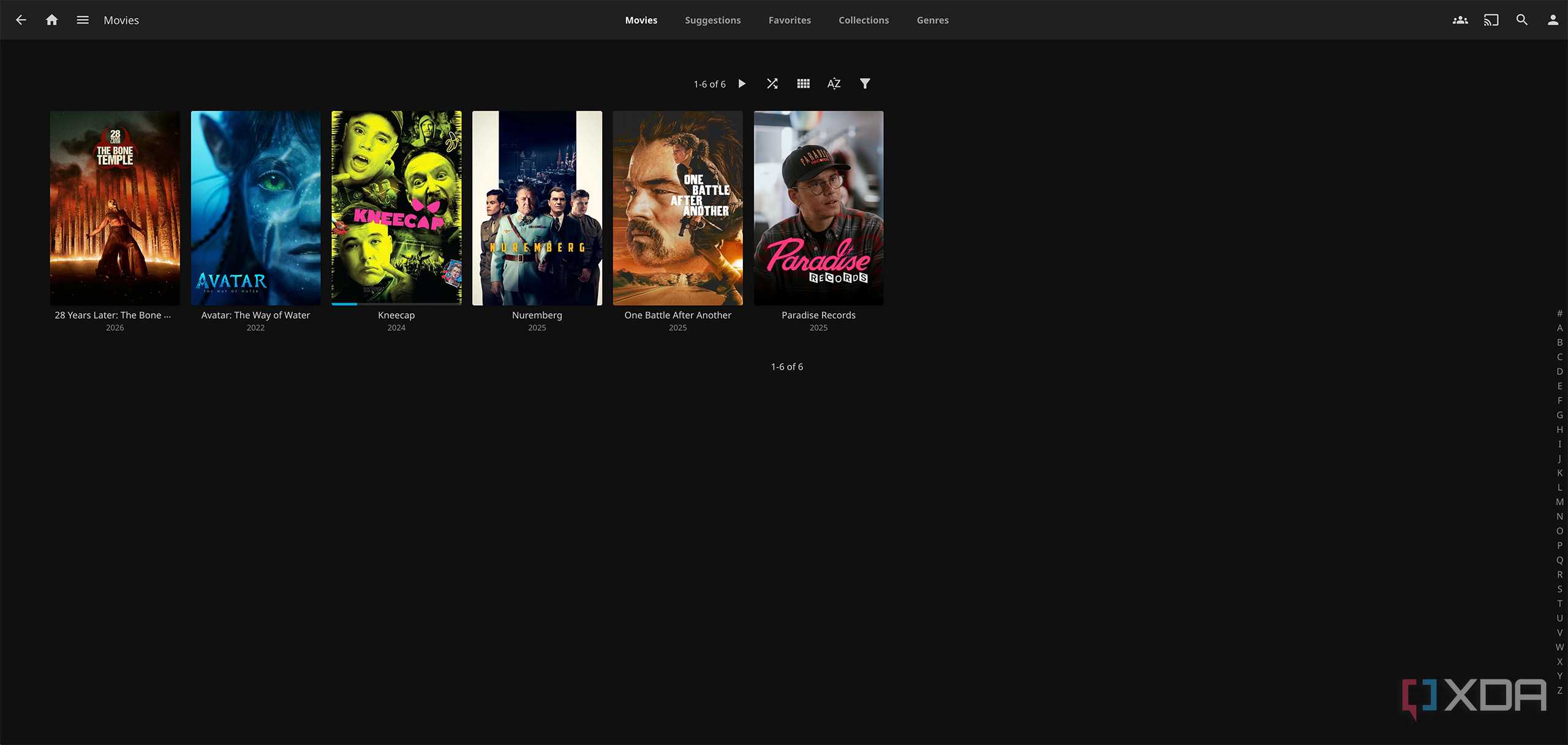Play all movies button
This screenshot has height=745, width=1568.
coord(742,84)
